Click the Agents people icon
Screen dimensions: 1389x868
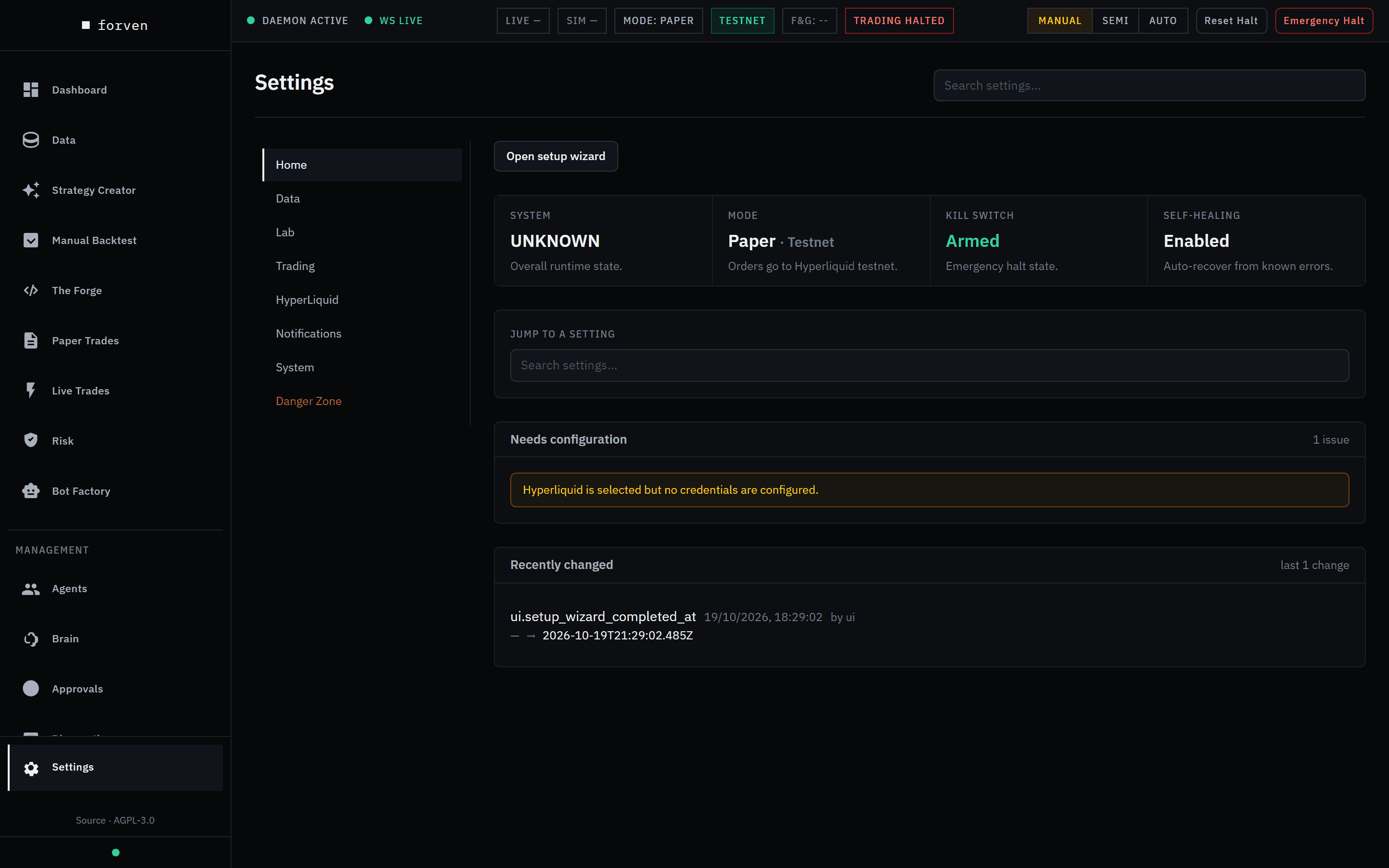tap(31, 588)
